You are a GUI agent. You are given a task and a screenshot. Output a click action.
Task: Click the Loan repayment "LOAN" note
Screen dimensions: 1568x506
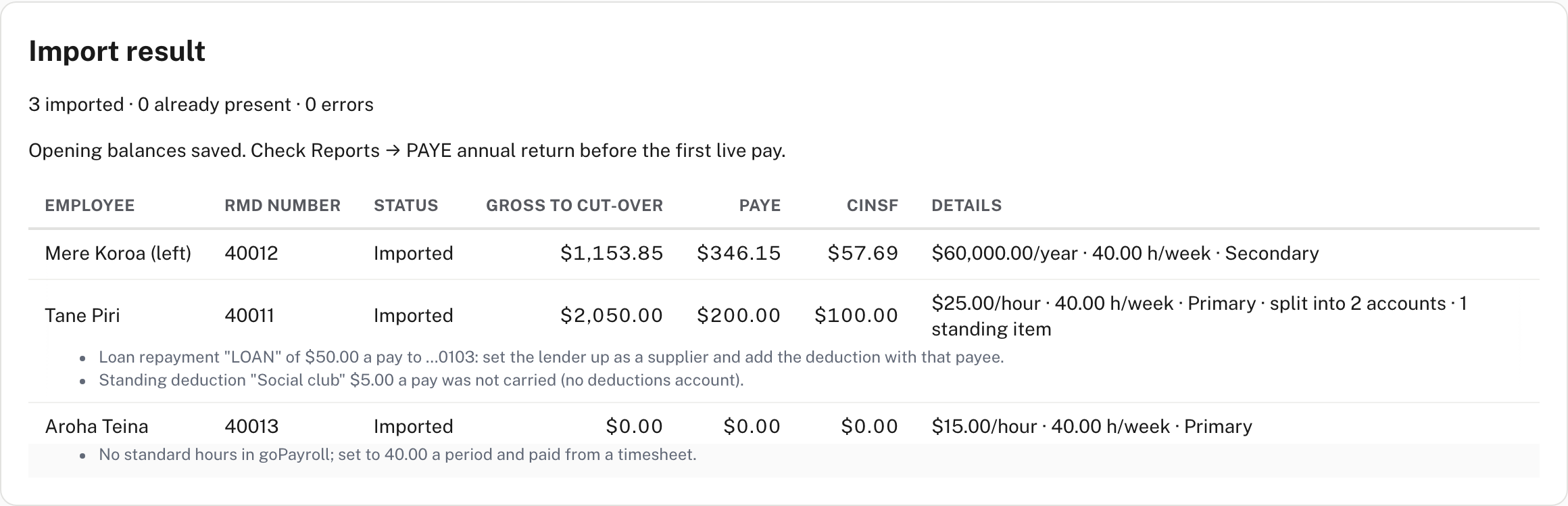tap(552, 357)
